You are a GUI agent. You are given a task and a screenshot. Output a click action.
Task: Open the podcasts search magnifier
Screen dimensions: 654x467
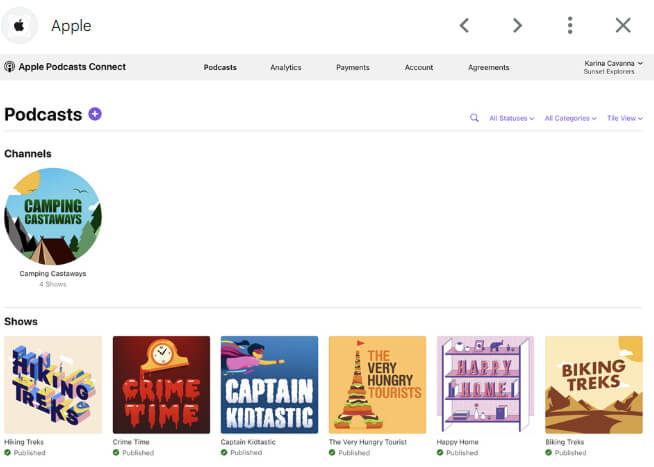click(474, 118)
